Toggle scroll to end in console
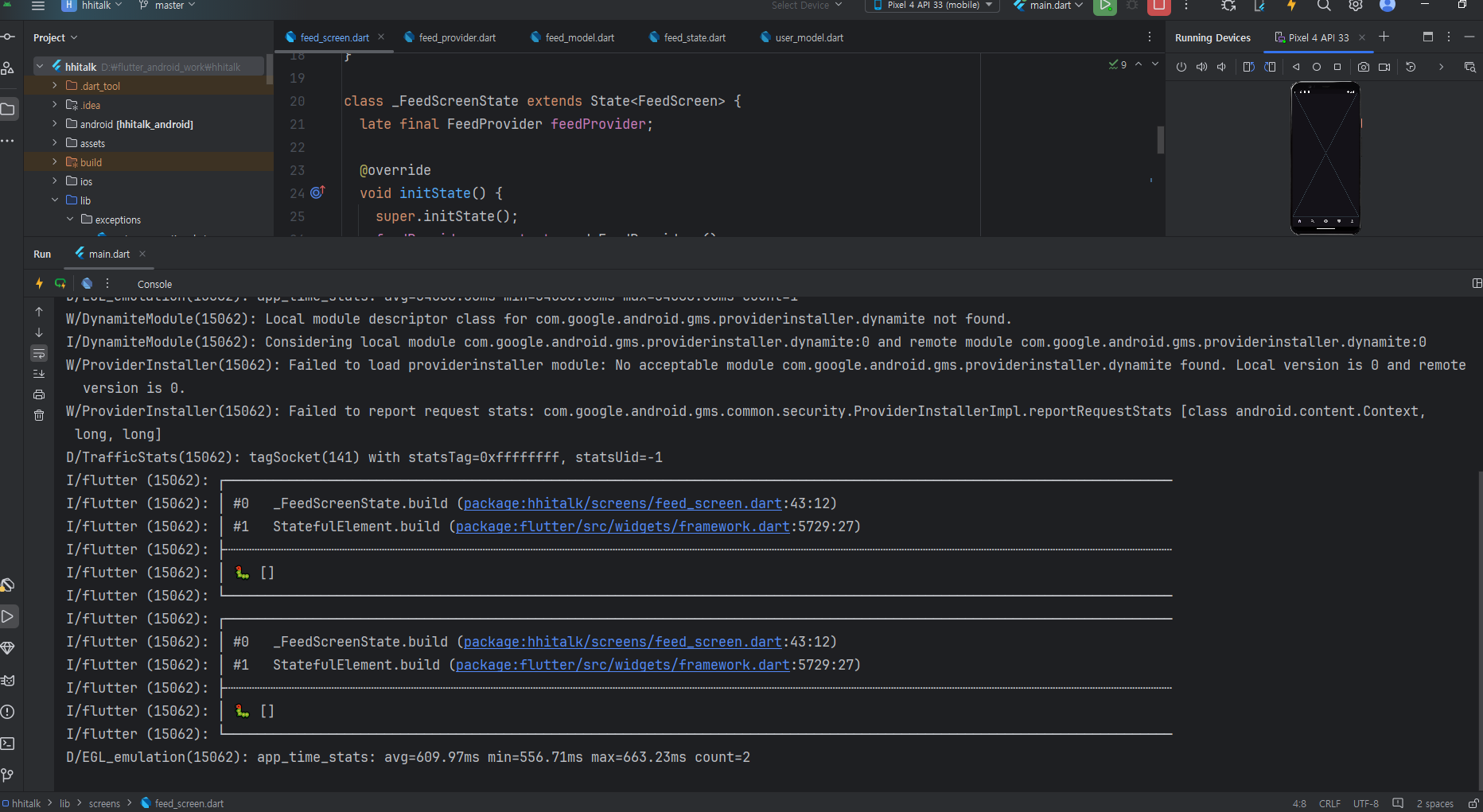This screenshot has width=1483, height=812. pos(39,374)
